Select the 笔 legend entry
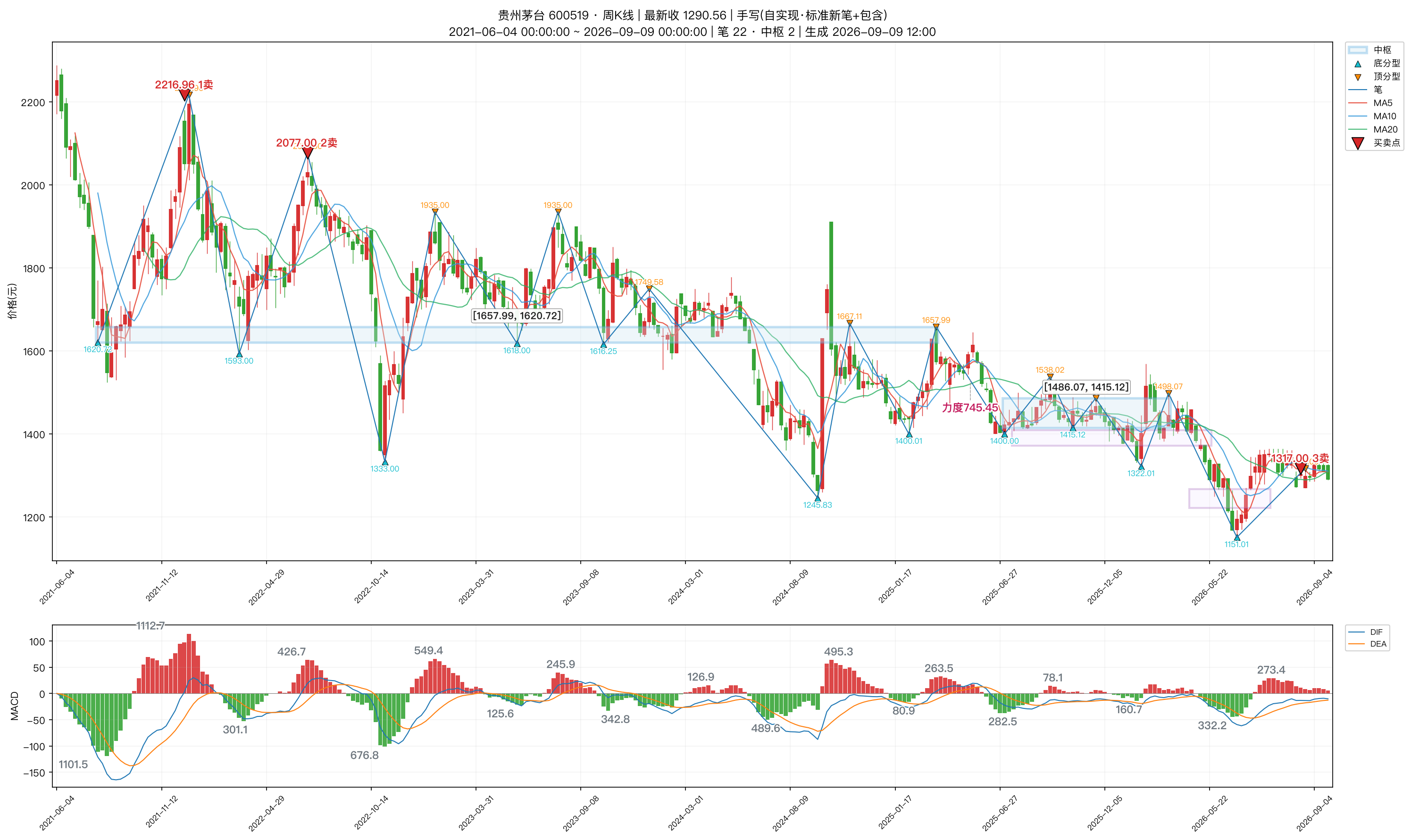1411x840 pixels. [x=1366, y=90]
